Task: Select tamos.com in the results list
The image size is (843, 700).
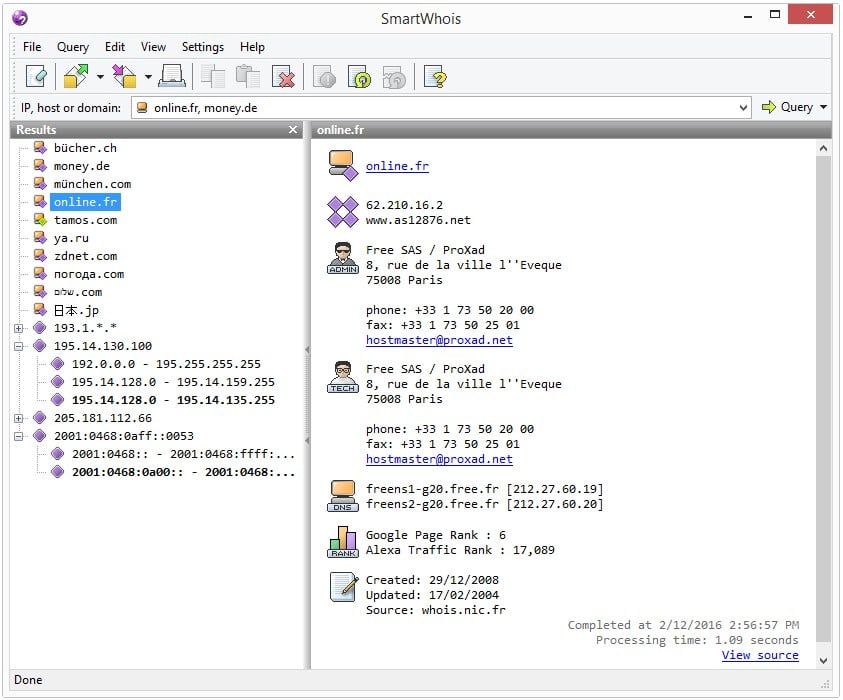Action: (85, 220)
